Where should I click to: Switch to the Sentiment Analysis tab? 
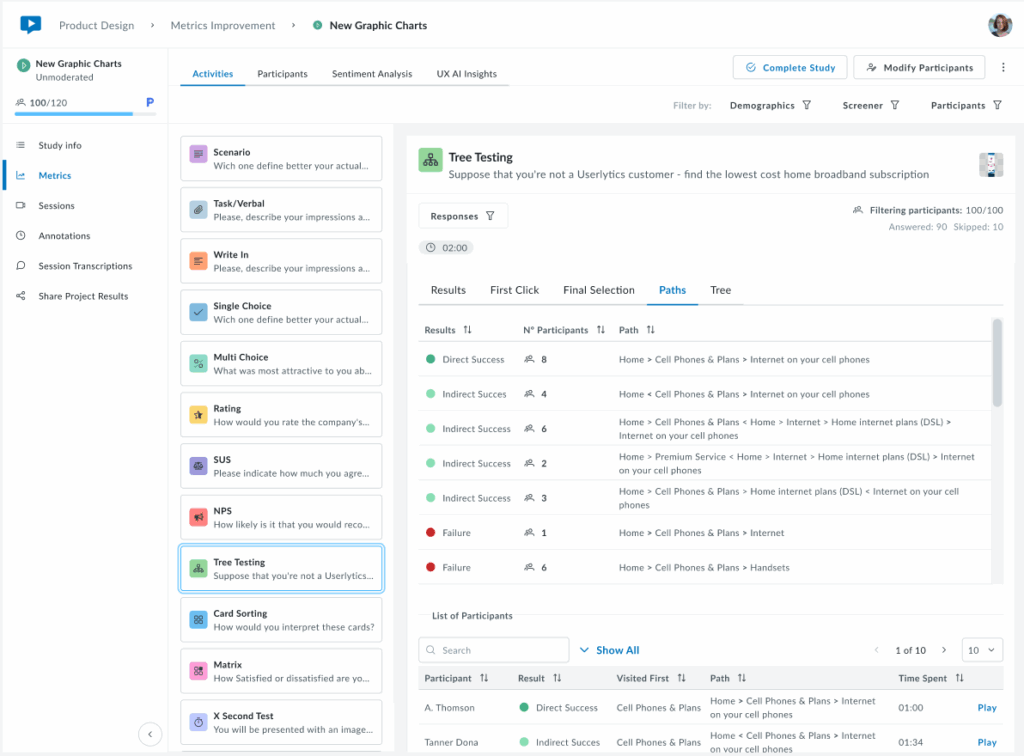(372, 74)
